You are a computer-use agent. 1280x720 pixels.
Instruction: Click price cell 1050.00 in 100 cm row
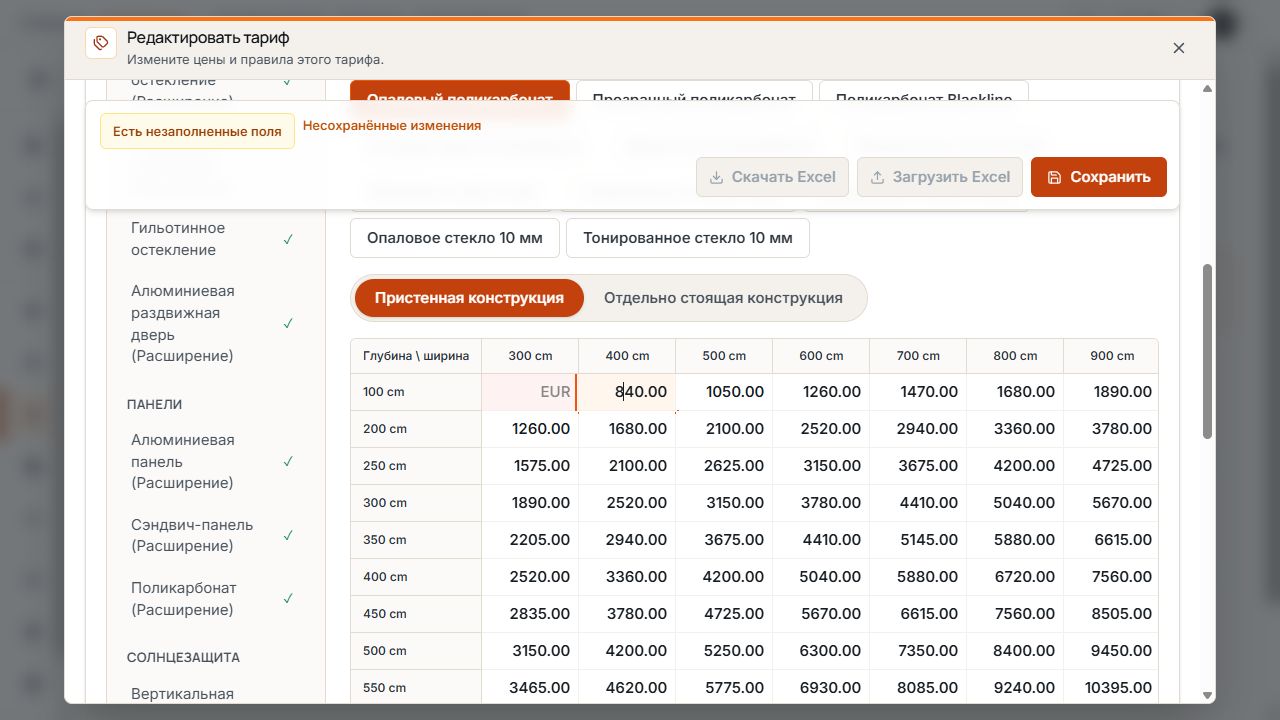(x=724, y=392)
